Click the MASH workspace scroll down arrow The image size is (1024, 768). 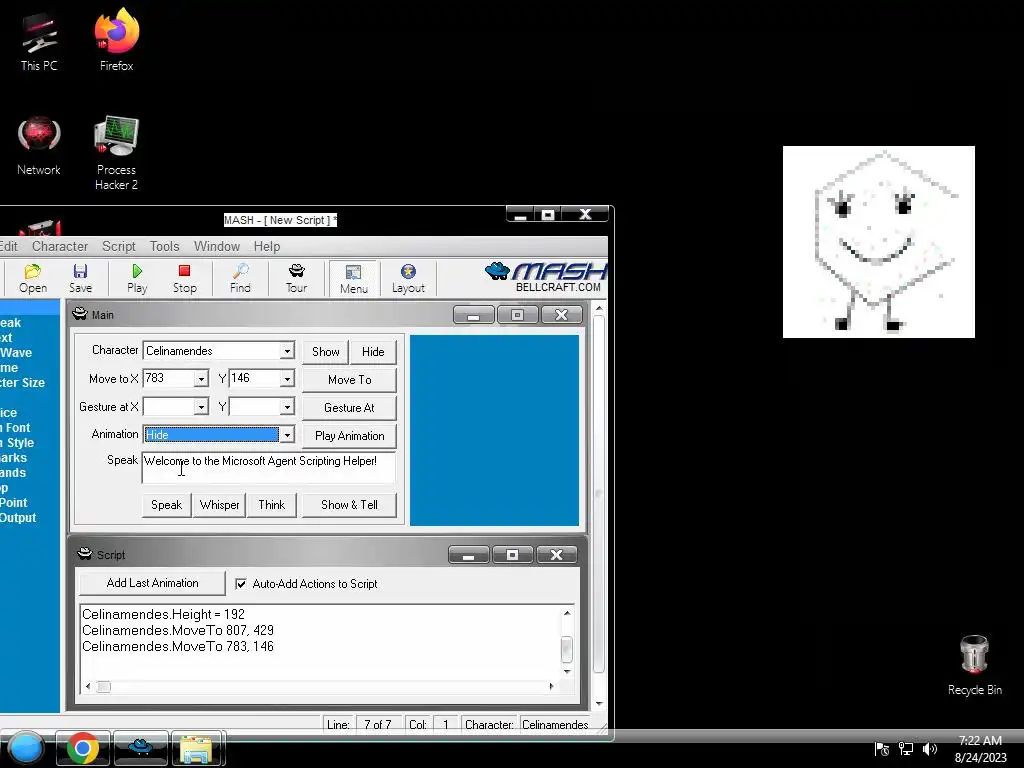coord(599,704)
